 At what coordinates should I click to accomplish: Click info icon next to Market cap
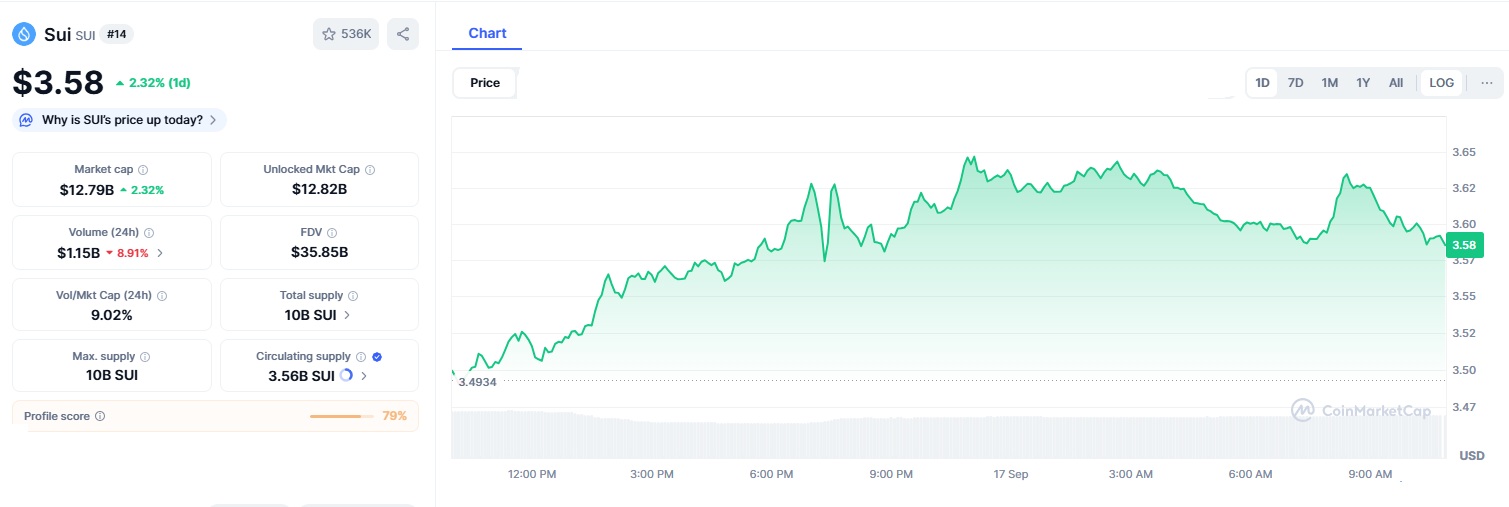pyautogui.click(x=143, y=170)
